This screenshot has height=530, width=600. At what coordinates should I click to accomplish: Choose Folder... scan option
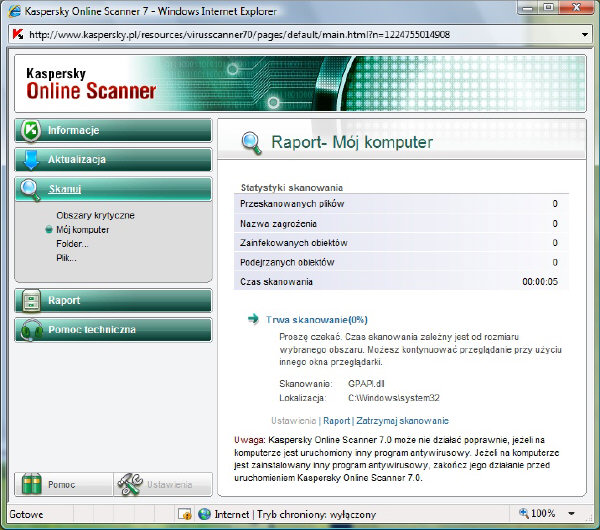[72, 244]
